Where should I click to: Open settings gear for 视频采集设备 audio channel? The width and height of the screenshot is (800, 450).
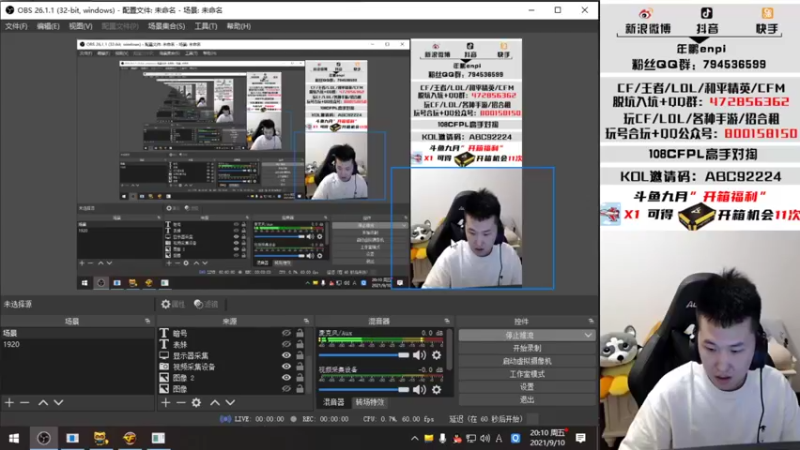[437, 390]
